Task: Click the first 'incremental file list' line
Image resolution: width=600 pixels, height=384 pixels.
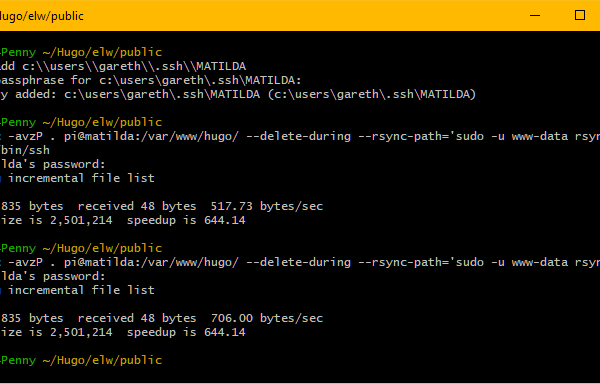Action: [x=77, y=178]
